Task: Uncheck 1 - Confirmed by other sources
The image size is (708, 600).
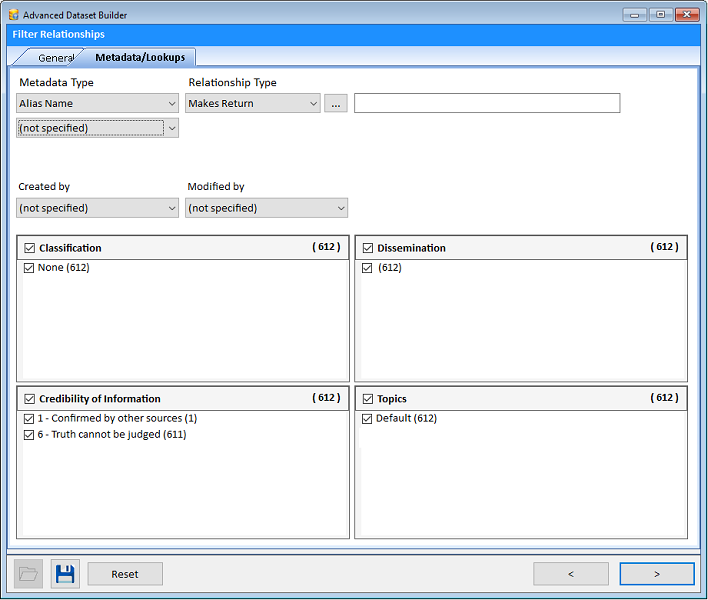Action: click(x=29, y=419)
